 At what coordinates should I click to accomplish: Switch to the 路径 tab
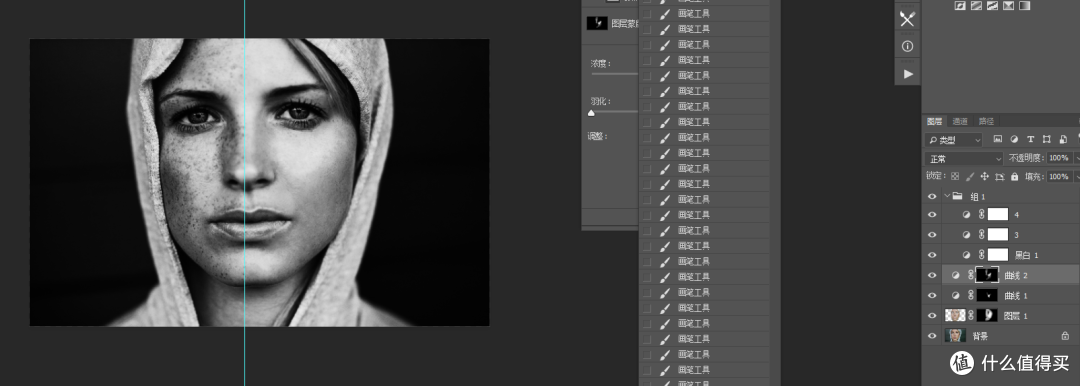986,121
